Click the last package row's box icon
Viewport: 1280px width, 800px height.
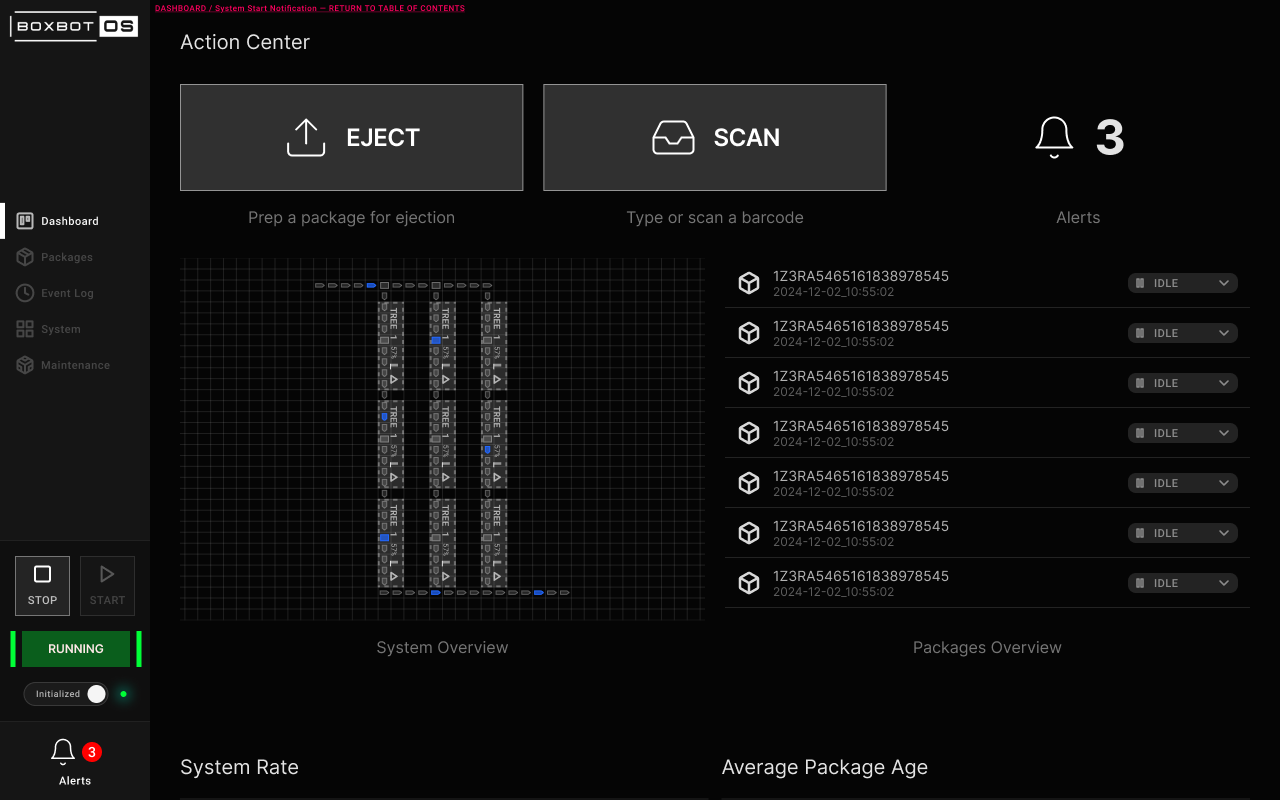point(749,583)
